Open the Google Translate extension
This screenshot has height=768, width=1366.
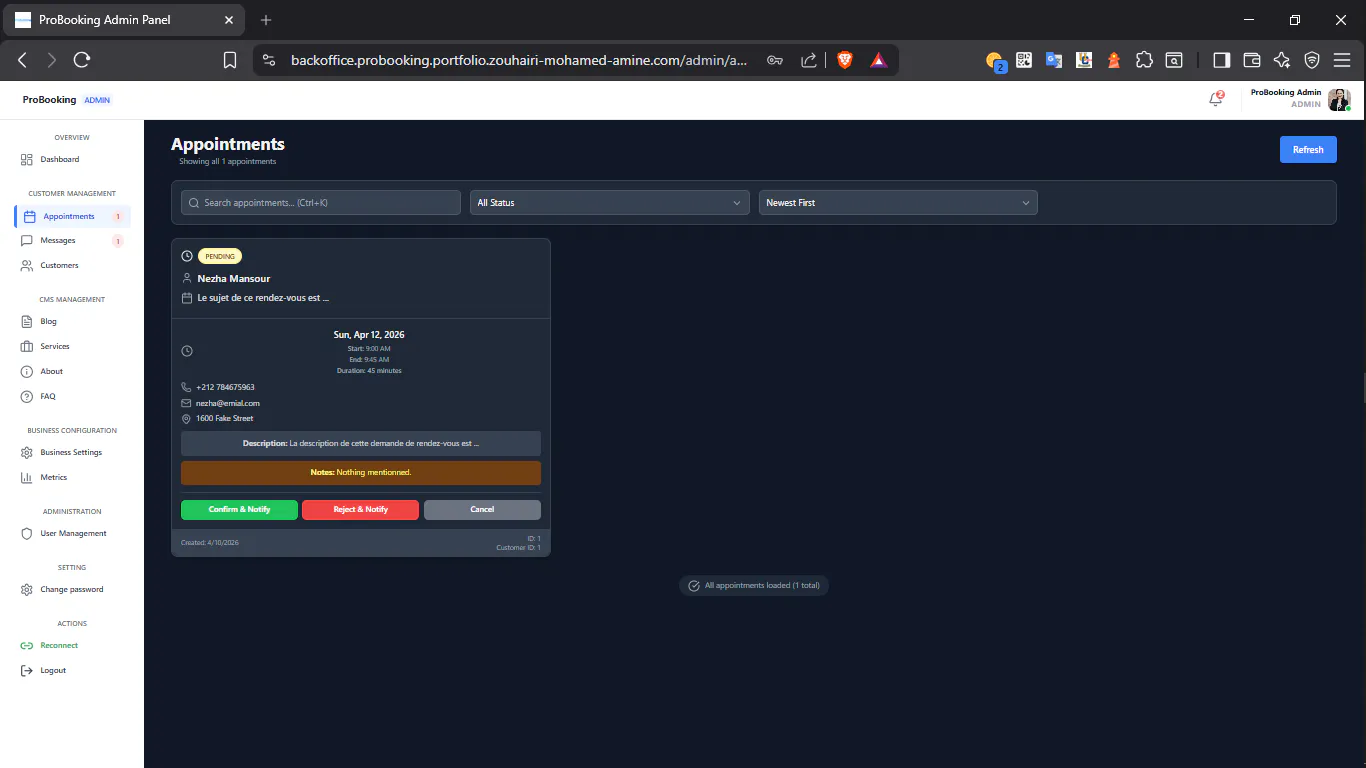tap(1054, 60)
